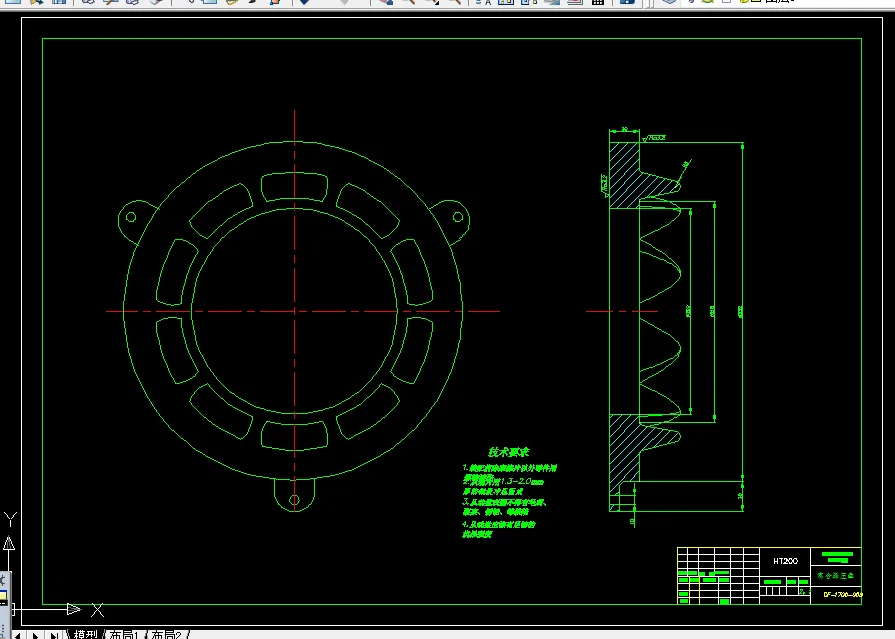Image resolution: width=895 pixels, height=639 pixels.
Task: Open the 布局2 layout tab
Action: coord(167,634)
